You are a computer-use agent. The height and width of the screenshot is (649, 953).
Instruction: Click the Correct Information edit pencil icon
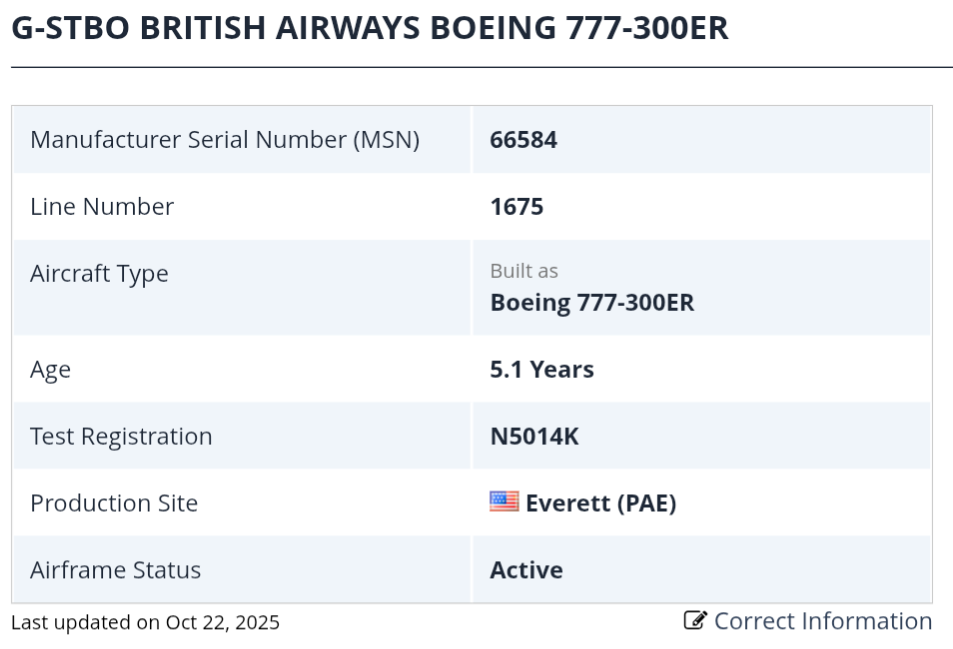click(x=694, y=621)
